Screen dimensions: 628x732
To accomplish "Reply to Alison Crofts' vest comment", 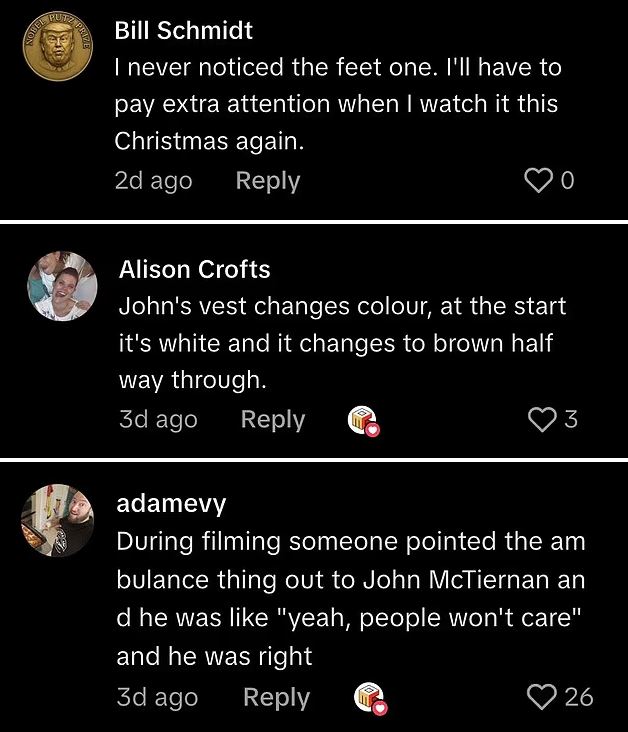I will point(273,420).
